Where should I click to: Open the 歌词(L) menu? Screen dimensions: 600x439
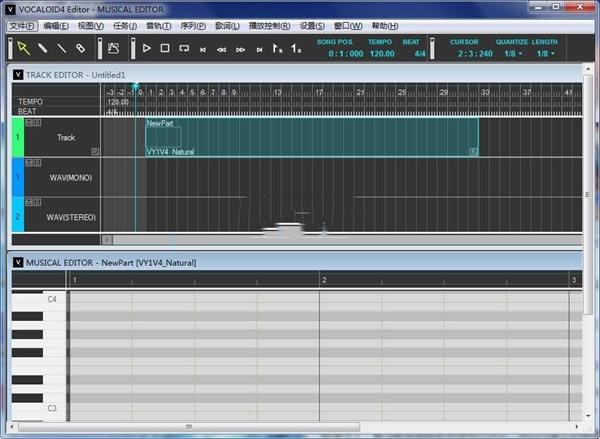tap(227, 26)
